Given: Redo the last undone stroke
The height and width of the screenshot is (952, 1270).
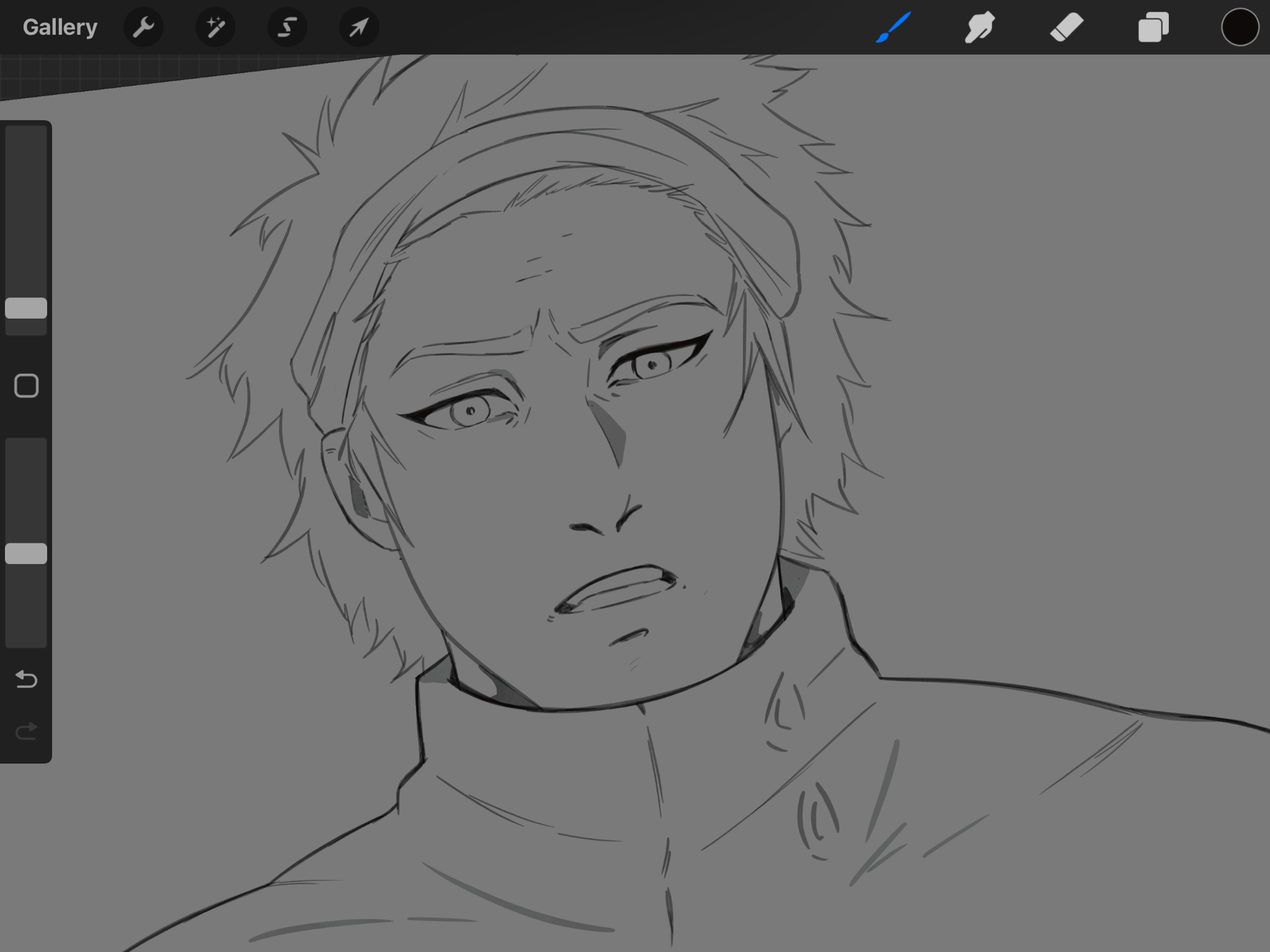Looking at the screenshot, I should pos(26,732).
